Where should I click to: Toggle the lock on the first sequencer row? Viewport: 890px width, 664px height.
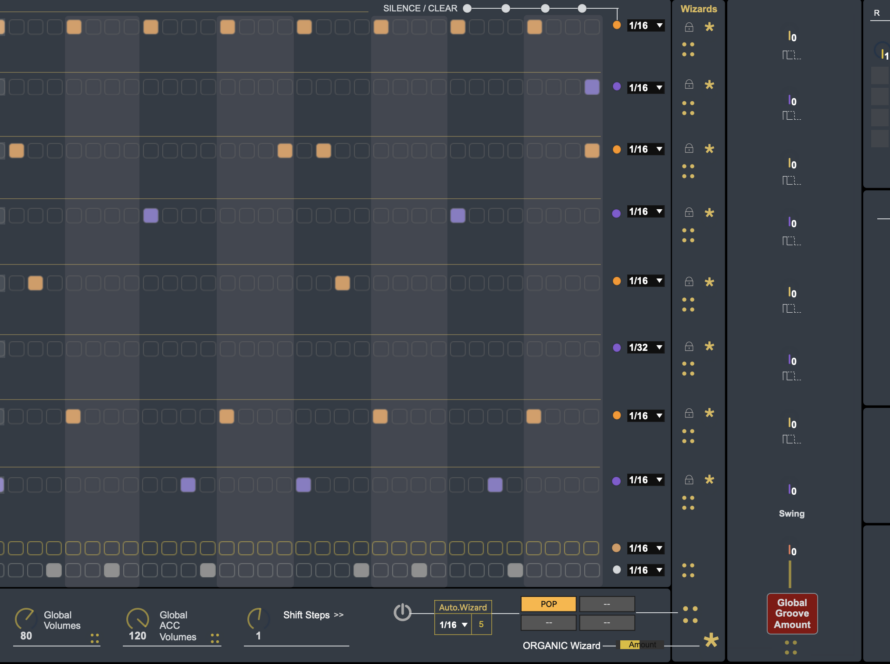[x=688, y=28]
